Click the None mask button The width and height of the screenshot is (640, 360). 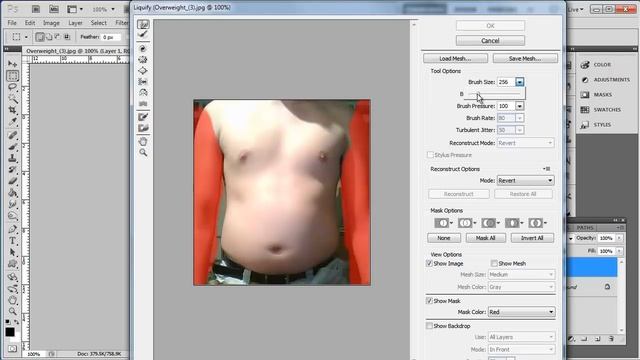(x=444, y=238)
